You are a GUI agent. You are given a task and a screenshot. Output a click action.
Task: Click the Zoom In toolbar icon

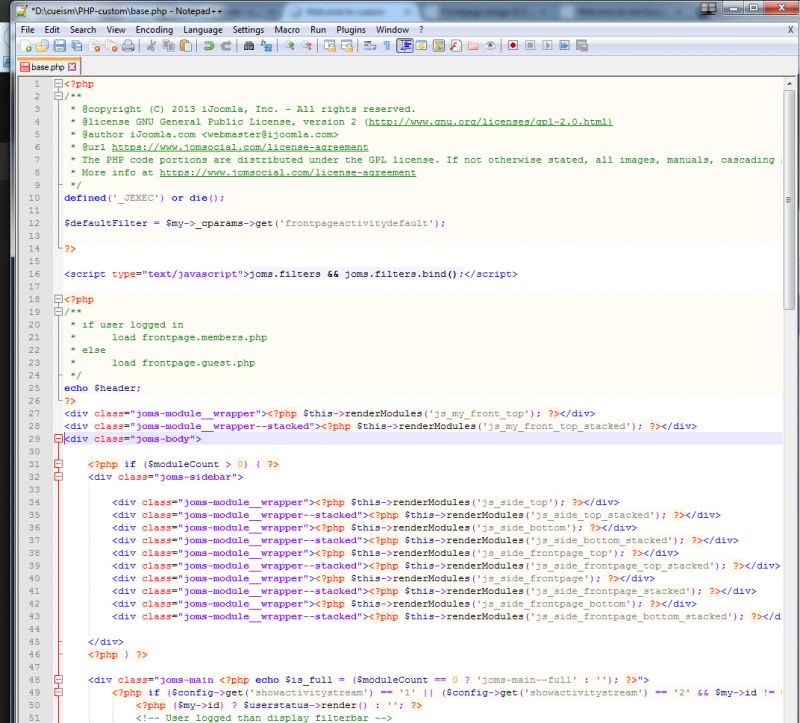[289, 46]
